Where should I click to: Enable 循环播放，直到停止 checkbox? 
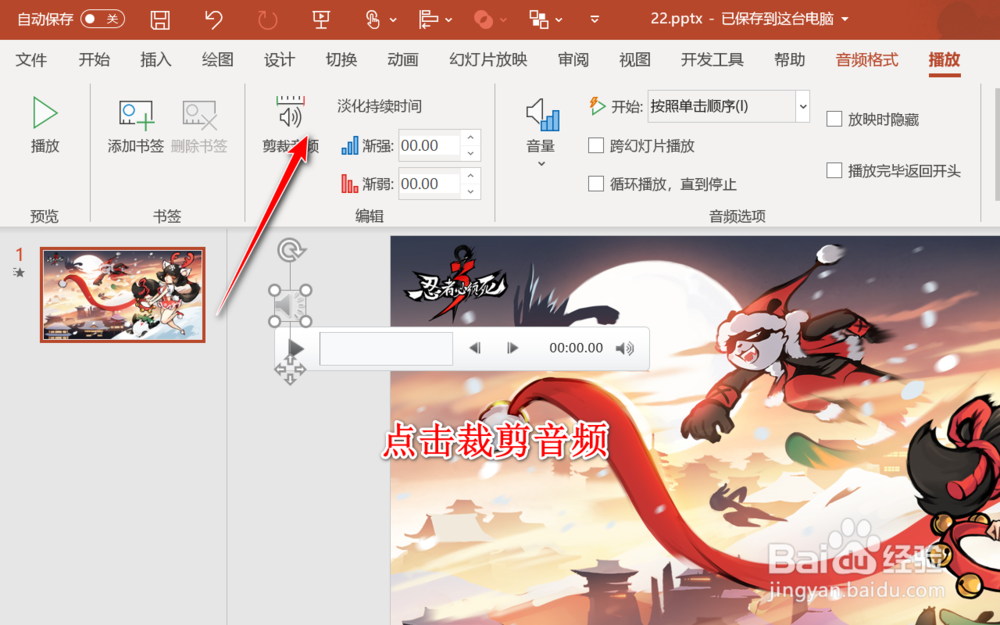point(596,184)
